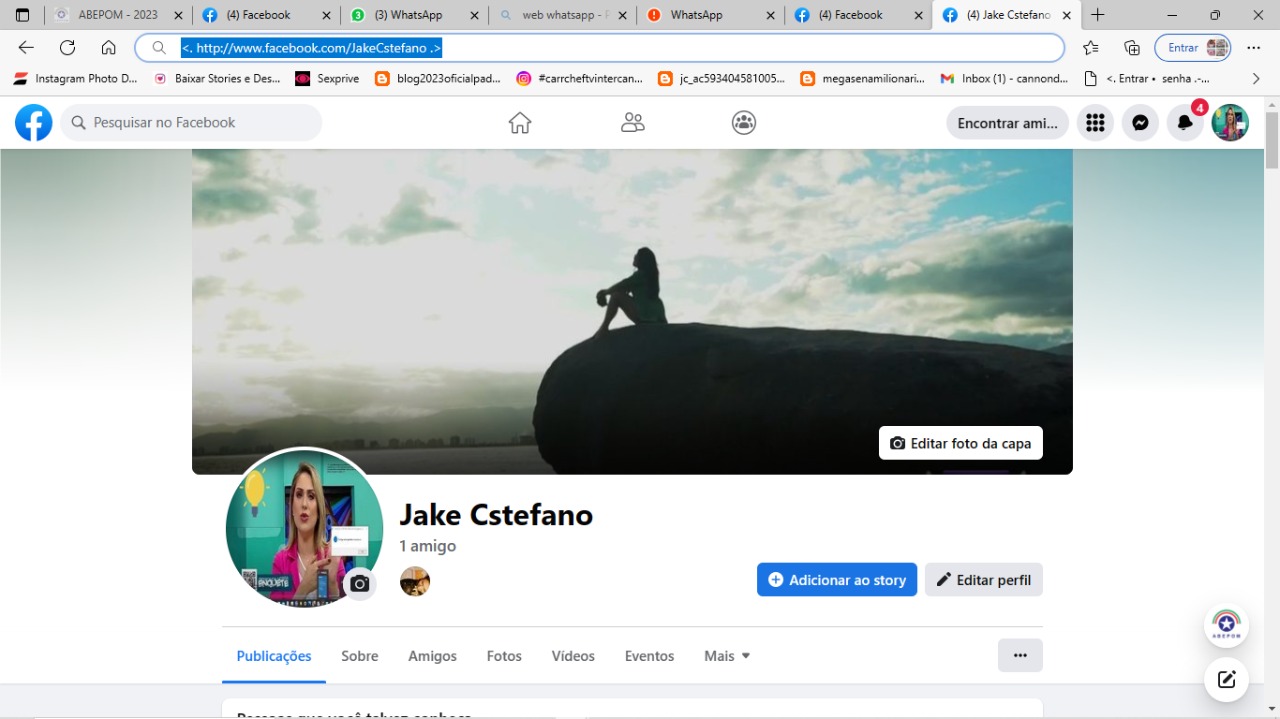Open blog2023oficialpad... bookmark
1280x719 pixels.
pos(438,78)
